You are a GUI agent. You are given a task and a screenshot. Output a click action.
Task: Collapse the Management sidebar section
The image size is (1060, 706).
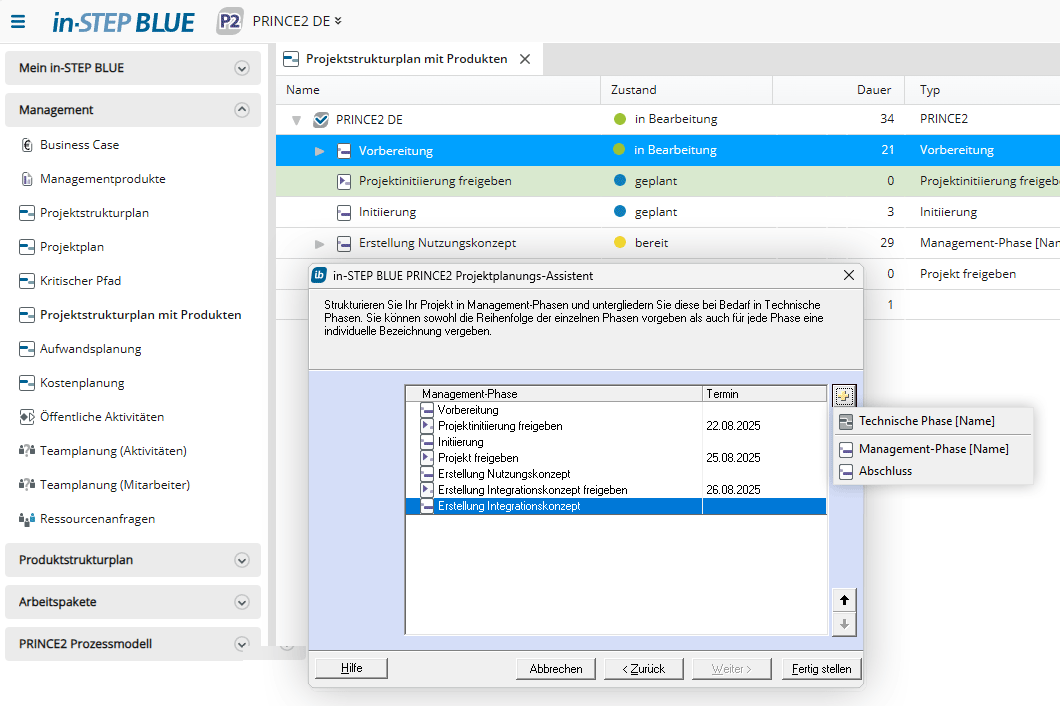241,110
